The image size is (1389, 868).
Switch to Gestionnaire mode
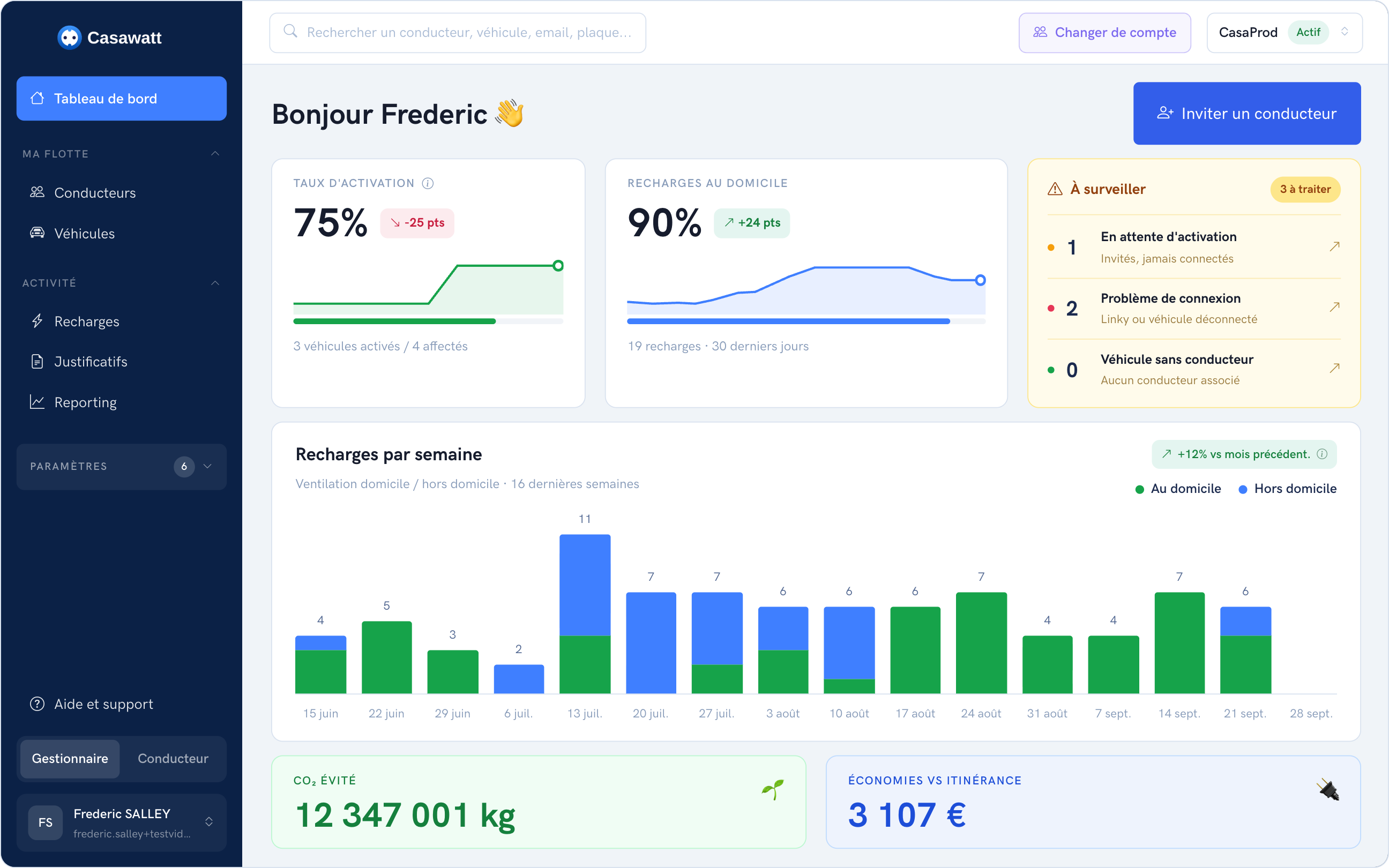pyautogui.click(x=70, y=758)
